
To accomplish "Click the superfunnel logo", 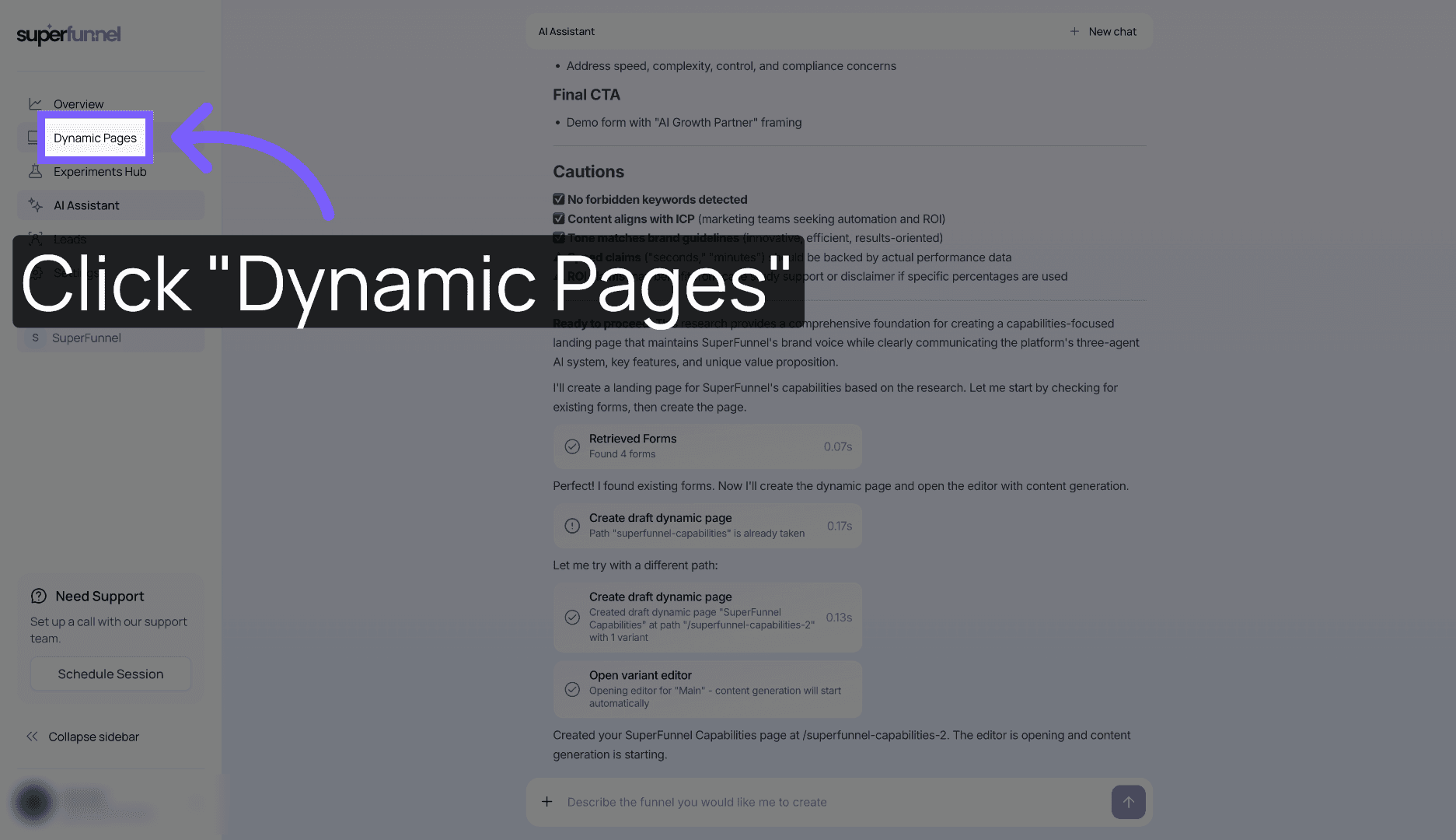I will (x=68, y=35).
